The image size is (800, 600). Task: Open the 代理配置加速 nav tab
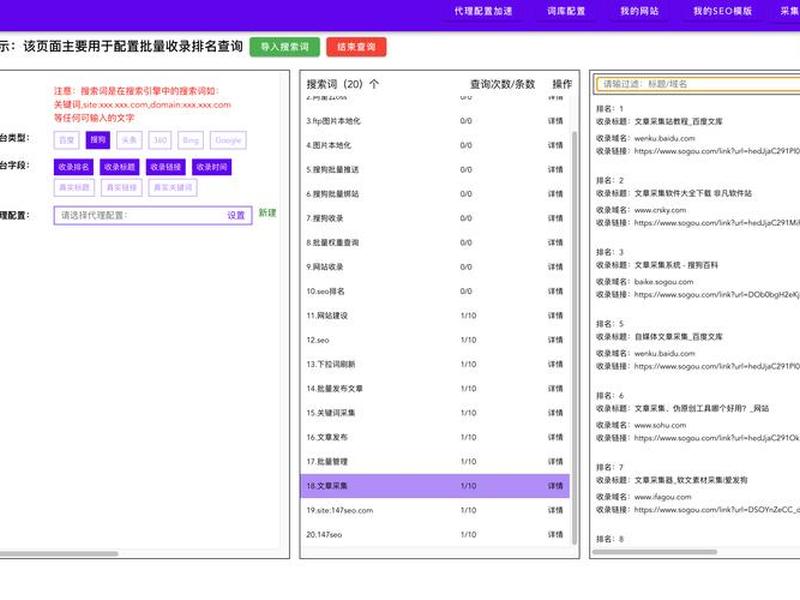(x=483, y=11)
